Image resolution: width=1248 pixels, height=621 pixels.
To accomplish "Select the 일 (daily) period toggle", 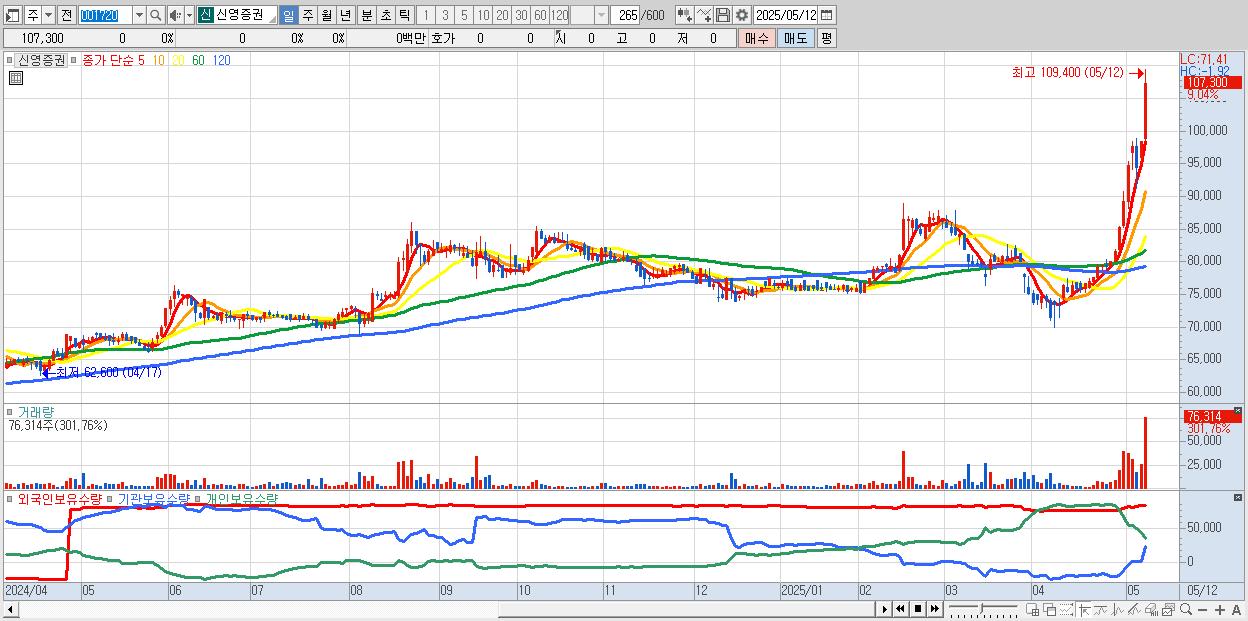I will [288, 16].
